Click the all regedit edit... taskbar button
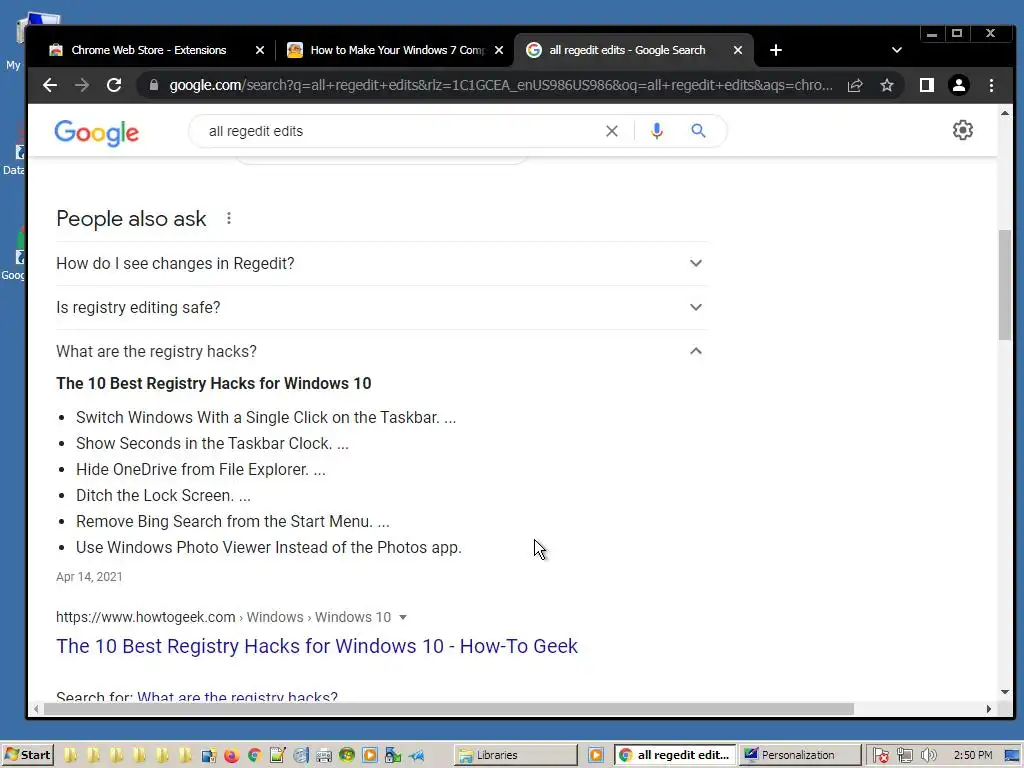The height and width of the screenshot is (768, 1024). point(675,756)
